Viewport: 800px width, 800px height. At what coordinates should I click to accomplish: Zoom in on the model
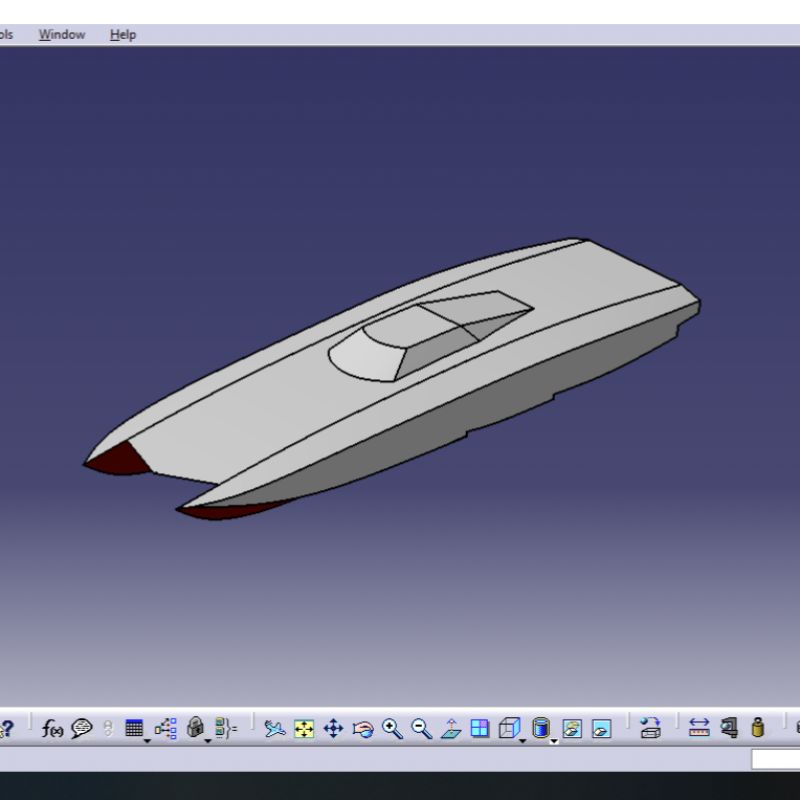click(392, 728)
